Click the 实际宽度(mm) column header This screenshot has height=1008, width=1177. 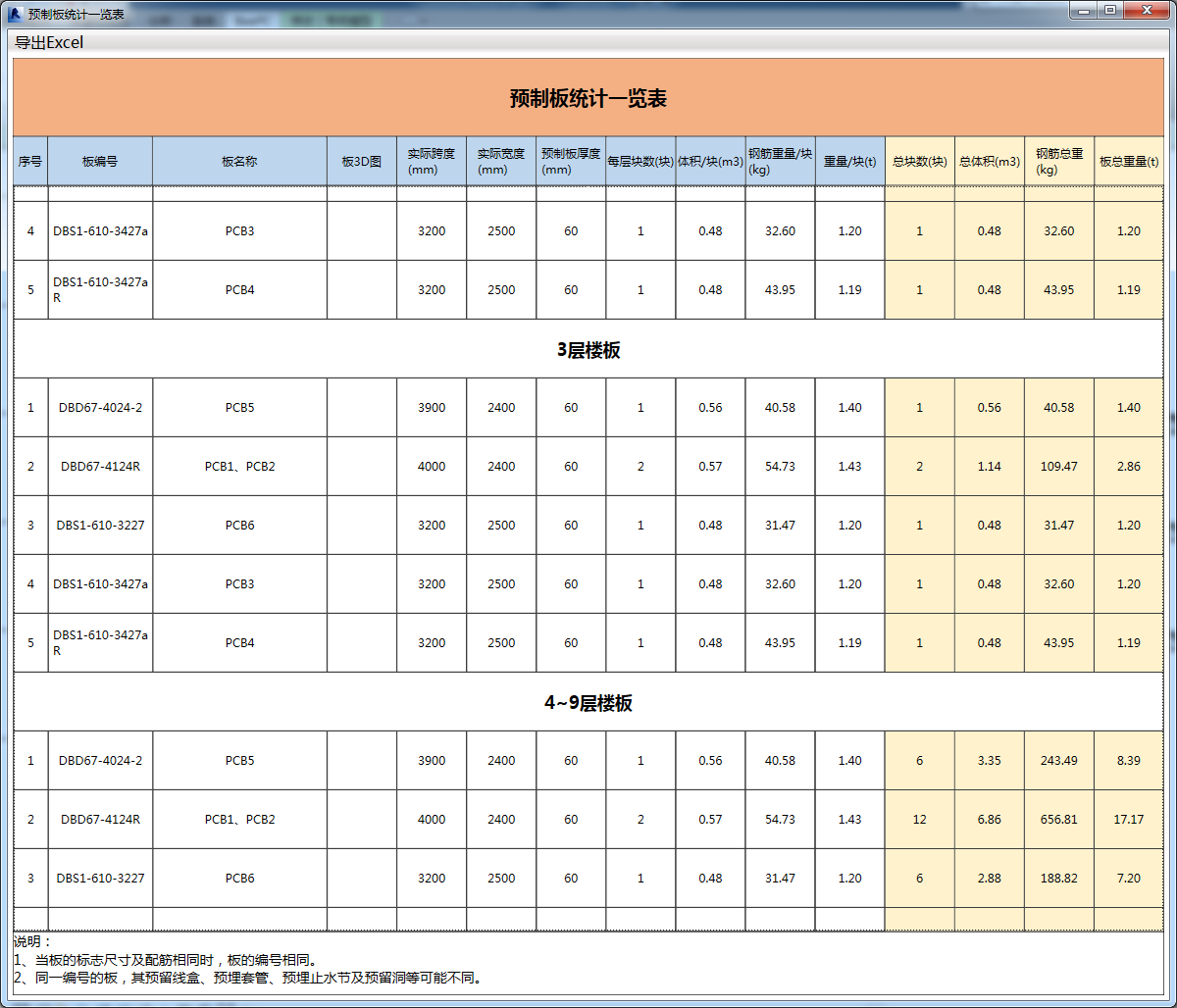tap(501, 162)
